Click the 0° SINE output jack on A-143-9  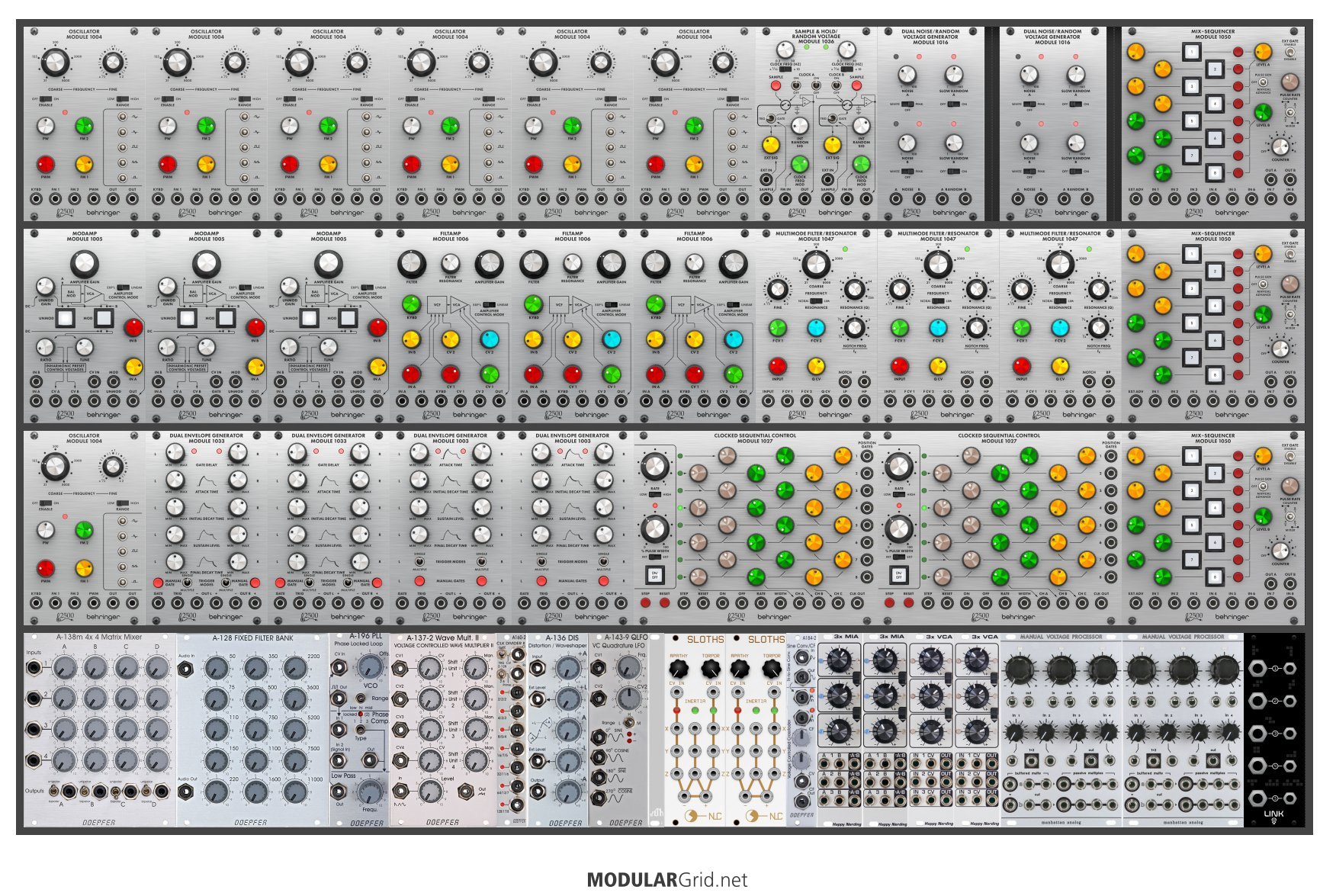coord(599,737)
